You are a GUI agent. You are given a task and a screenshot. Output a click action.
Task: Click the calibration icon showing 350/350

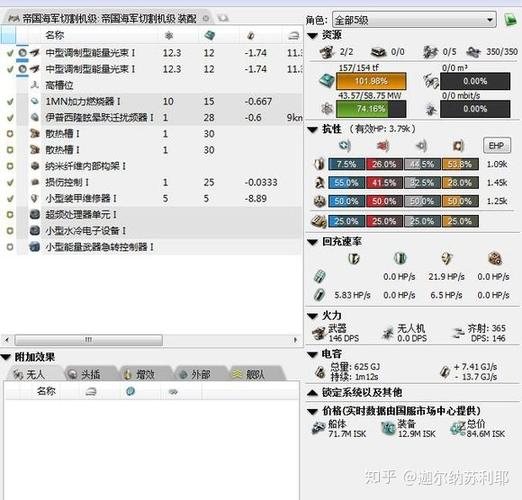tap(474, 52)
